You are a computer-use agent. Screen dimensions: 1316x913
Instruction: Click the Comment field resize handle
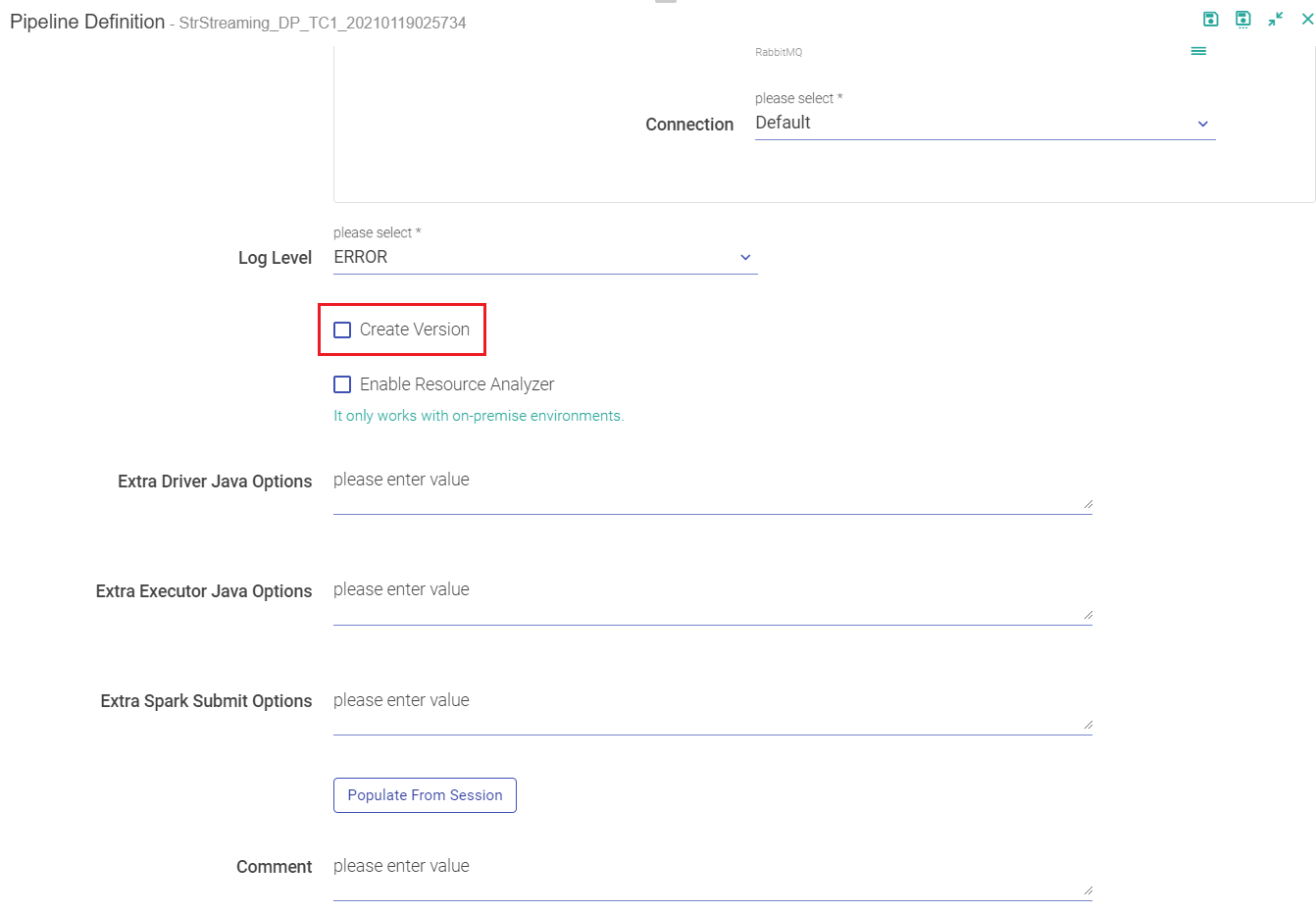click(x=1088, y=890)
